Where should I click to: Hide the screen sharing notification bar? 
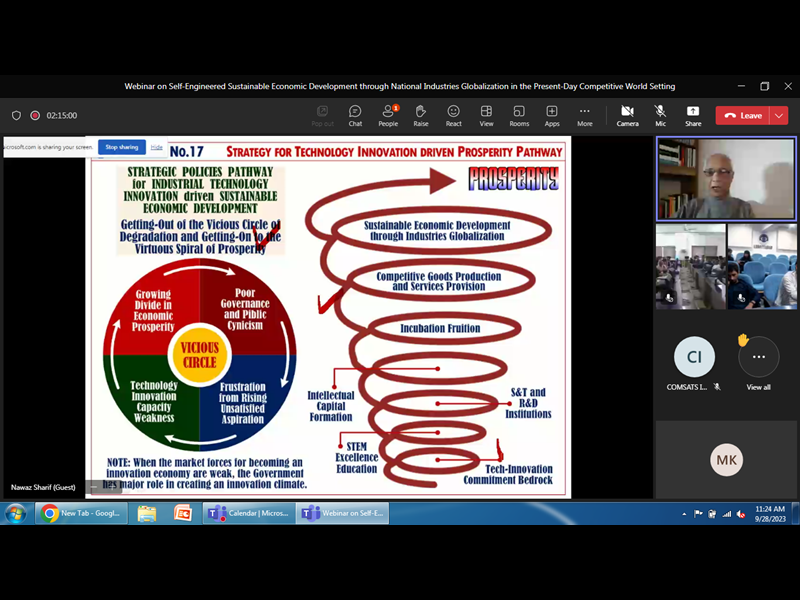(157, 147)
